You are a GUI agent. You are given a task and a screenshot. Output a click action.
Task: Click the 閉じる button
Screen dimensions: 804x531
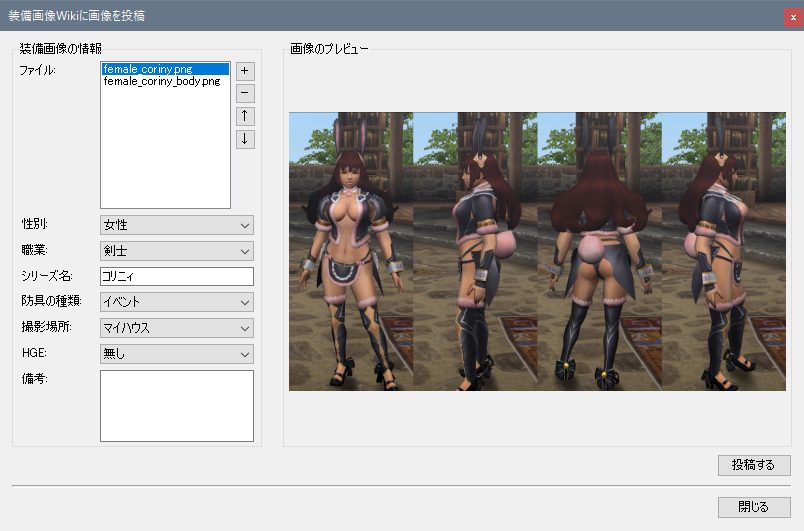click(754, 507)
